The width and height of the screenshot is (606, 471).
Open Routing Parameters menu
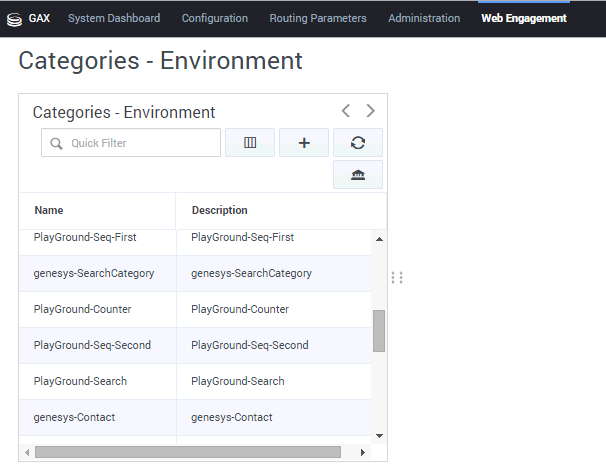318,18
